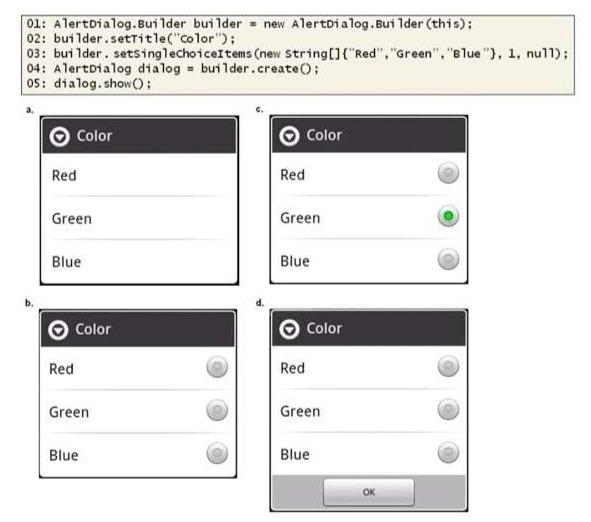591x522 pixels.
Task: Click the OK button in dialog d
Action: coord(369,492)
